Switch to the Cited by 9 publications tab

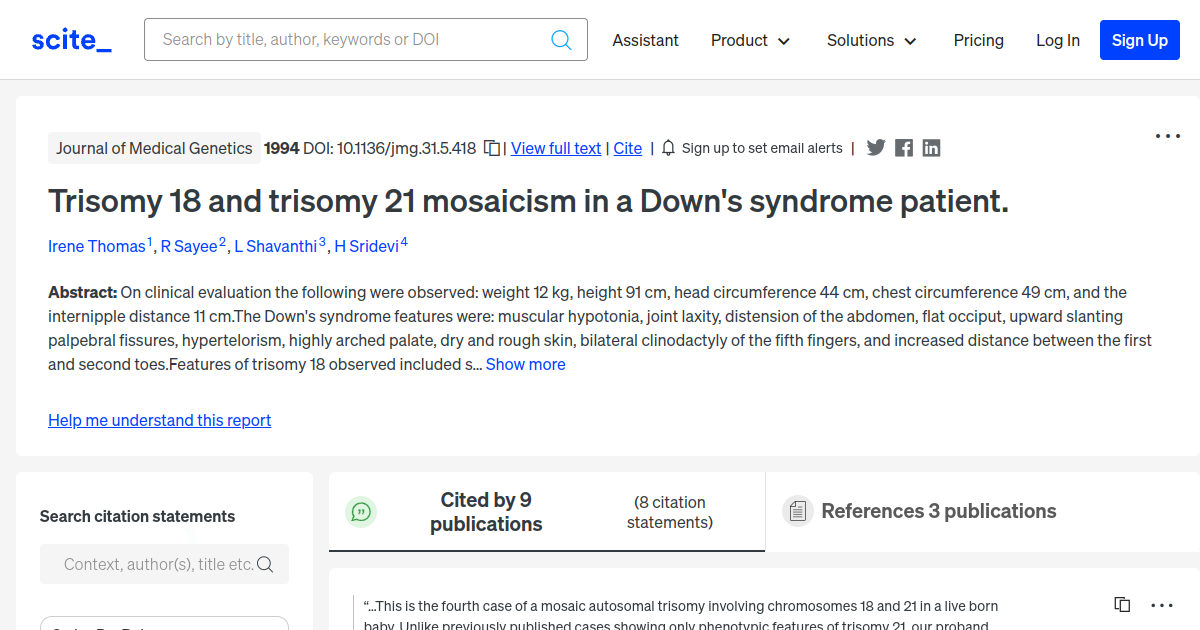[x=486, y=512]
